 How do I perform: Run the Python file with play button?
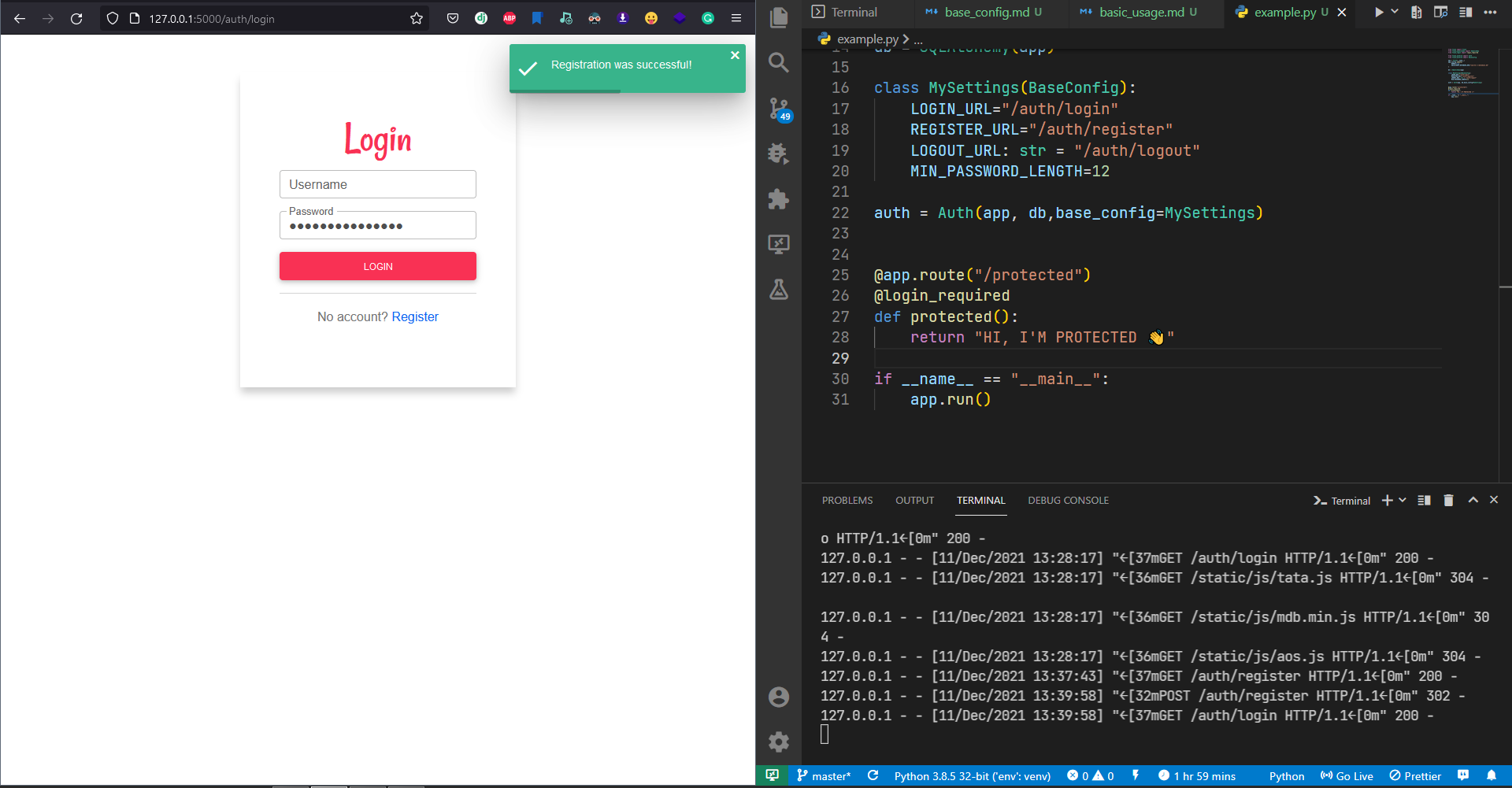click(1378, 12)
